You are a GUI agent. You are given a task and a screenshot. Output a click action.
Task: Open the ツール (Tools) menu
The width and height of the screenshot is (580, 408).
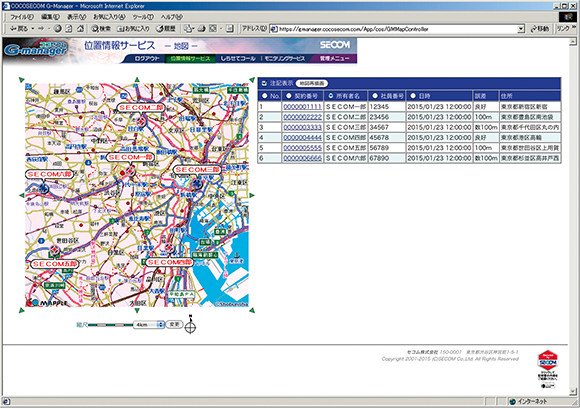click(x=143, y=17)
